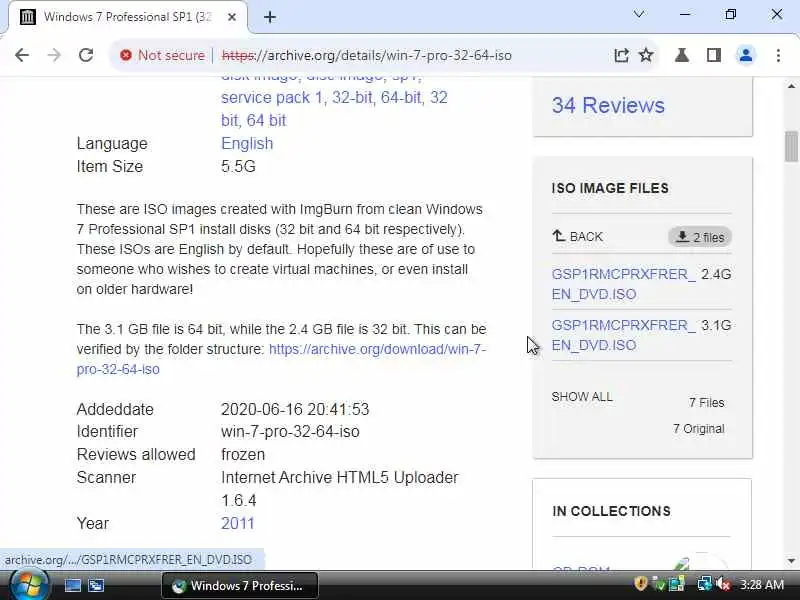Screen dimensions: 800x600
Task: Click the Addeddate value 2020-06-16 20:41:53
Action: click(x=295, y=409)
